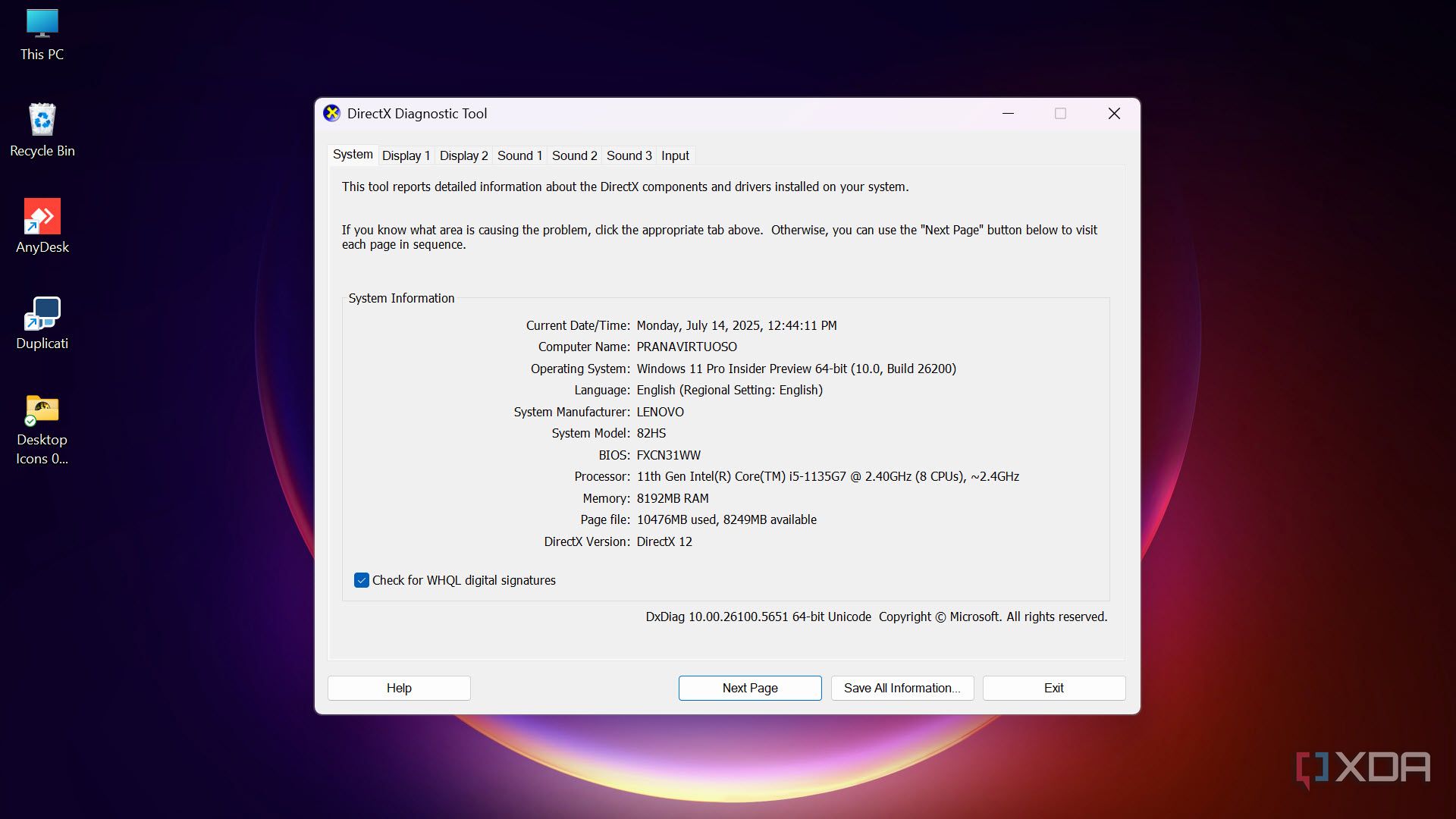Click the DirectX Diagnostic Tool title icon
Image resolution: width=1456 pixels, height=819 pixels.
(331, 114)
